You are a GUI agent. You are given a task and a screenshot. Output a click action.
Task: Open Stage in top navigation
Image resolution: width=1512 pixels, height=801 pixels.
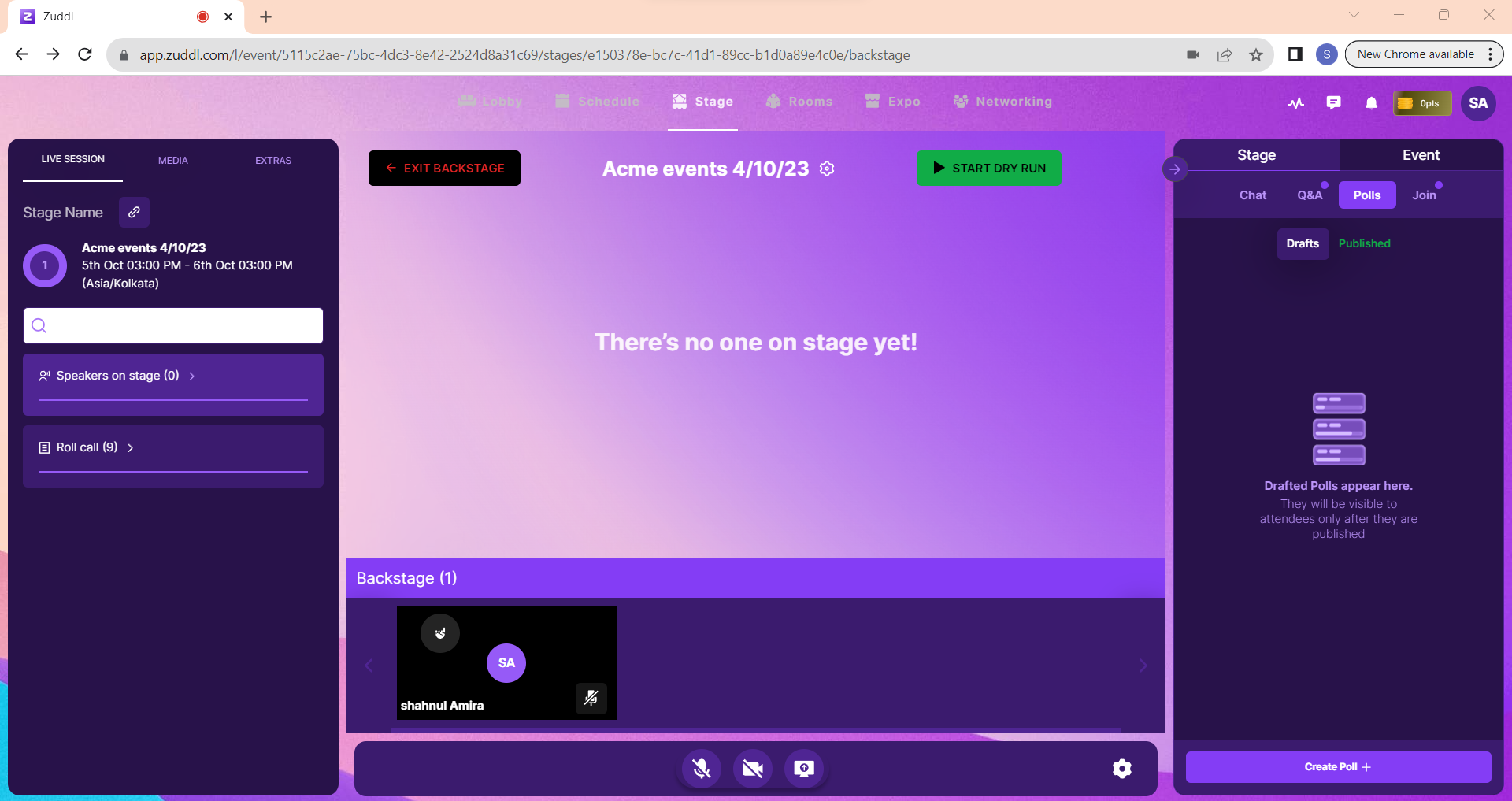[702, 102]
